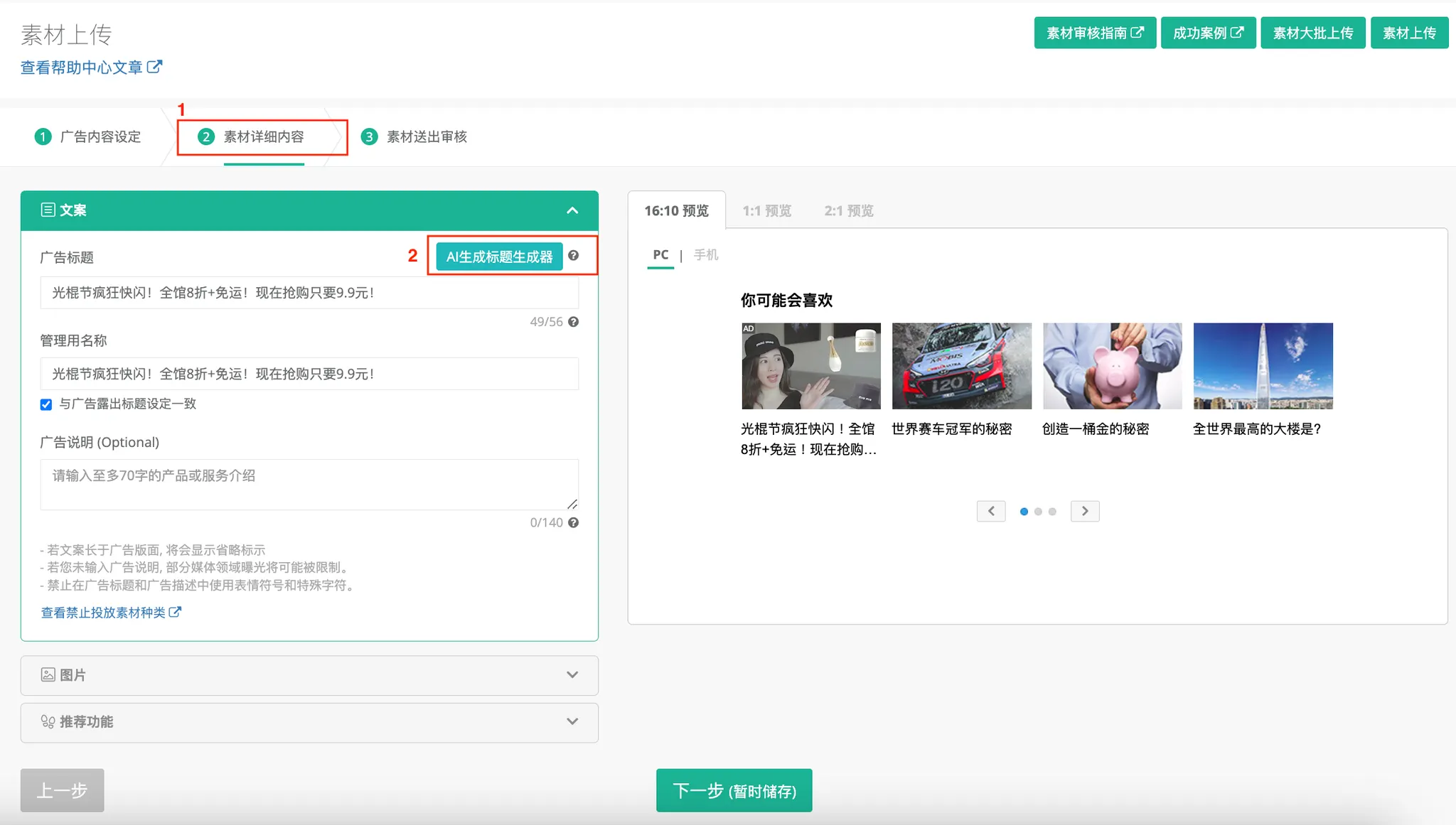Click help icon next to AI生成标题生成器

point(573,256)
